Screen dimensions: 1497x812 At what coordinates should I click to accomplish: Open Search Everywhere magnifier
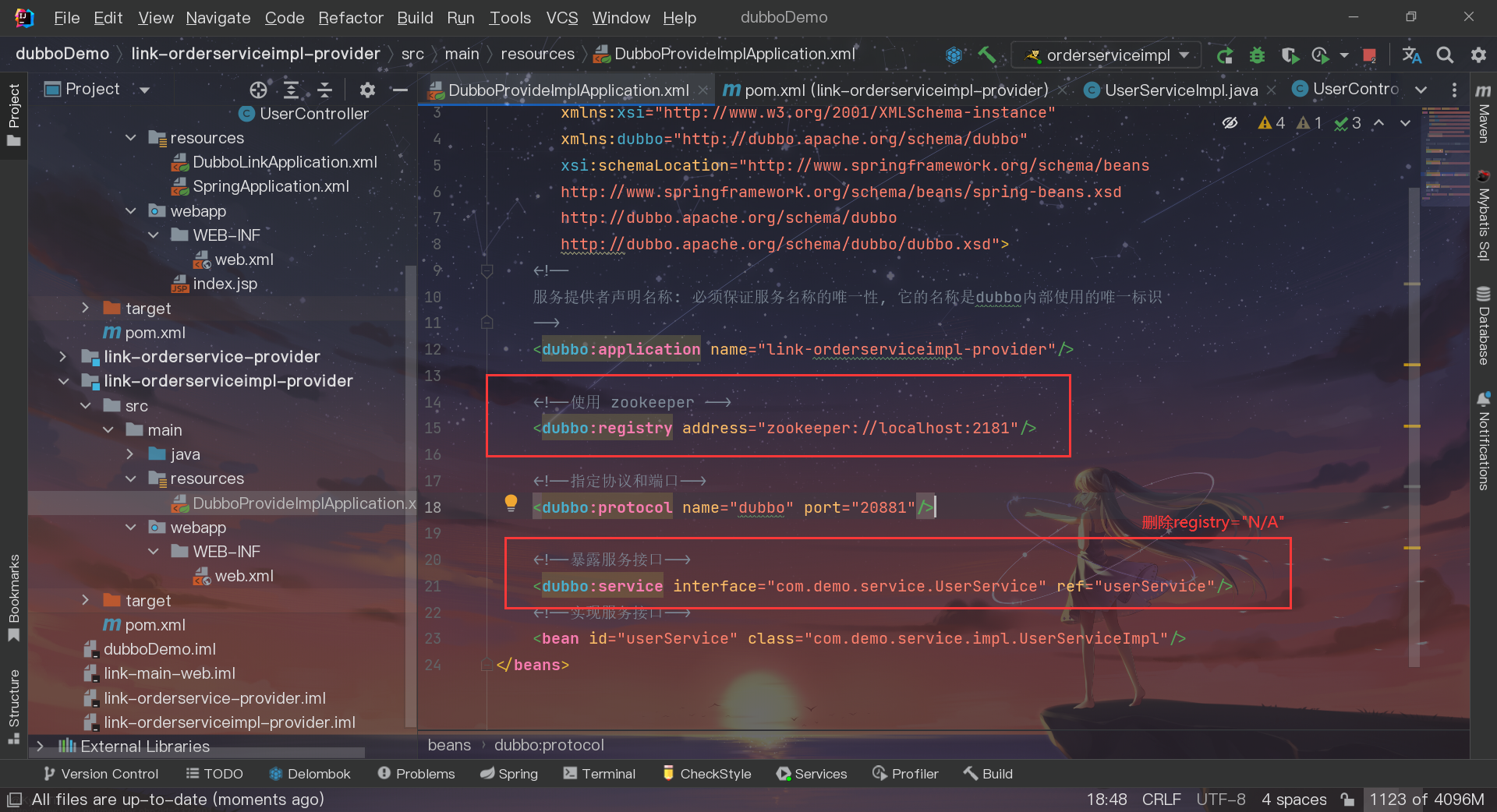pyautogui.click(x=1445, y=55)
